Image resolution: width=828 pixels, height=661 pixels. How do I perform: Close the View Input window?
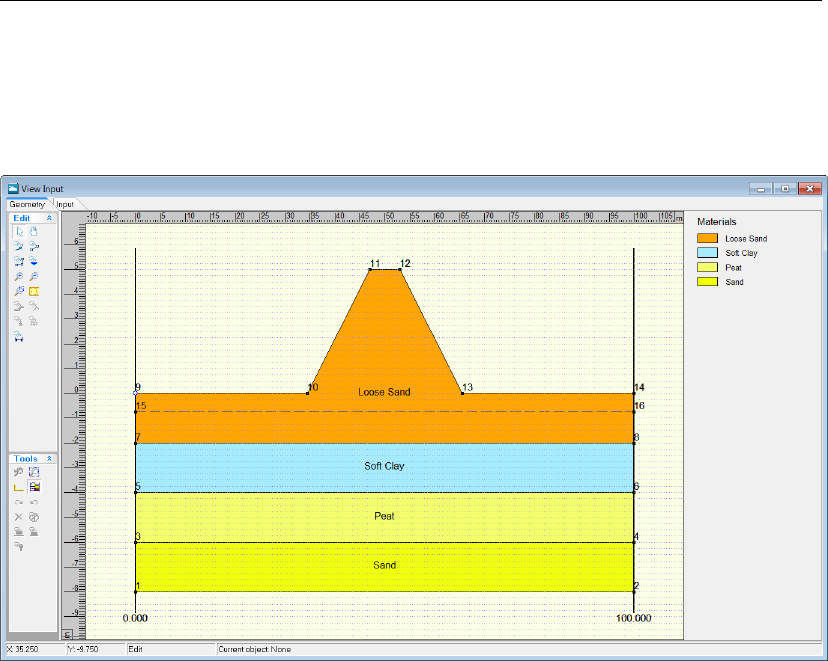(810, 189)
